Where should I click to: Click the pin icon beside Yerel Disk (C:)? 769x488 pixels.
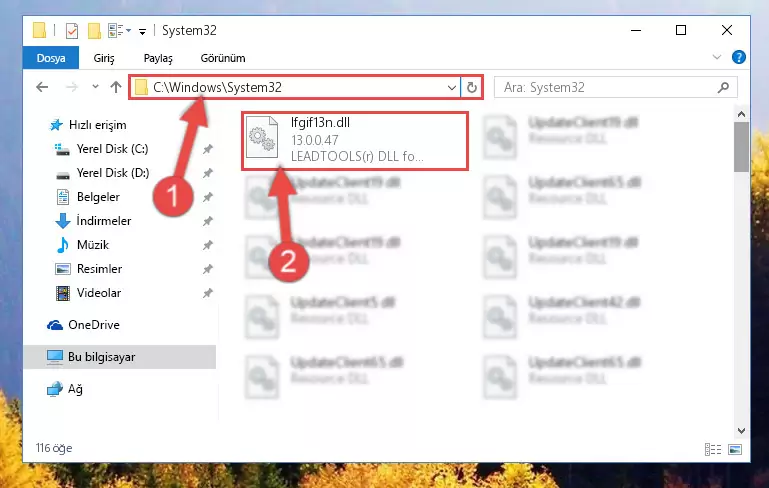point(208,149)
